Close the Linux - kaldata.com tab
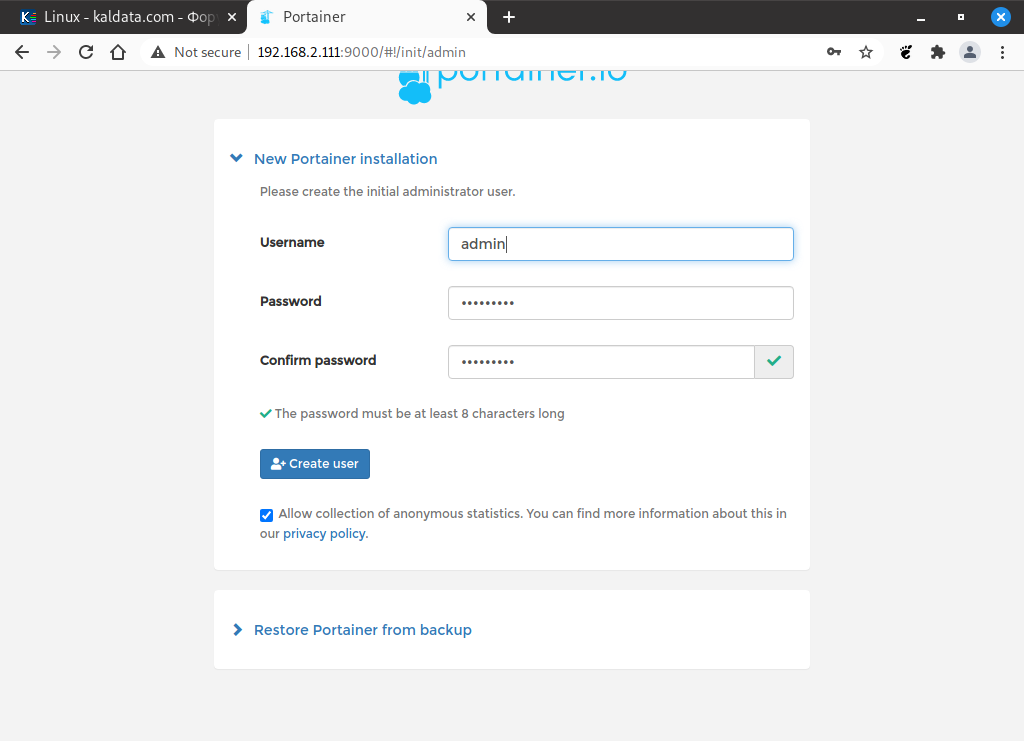The height and width of the screenshot is (741, 1024). click(232, 17)
